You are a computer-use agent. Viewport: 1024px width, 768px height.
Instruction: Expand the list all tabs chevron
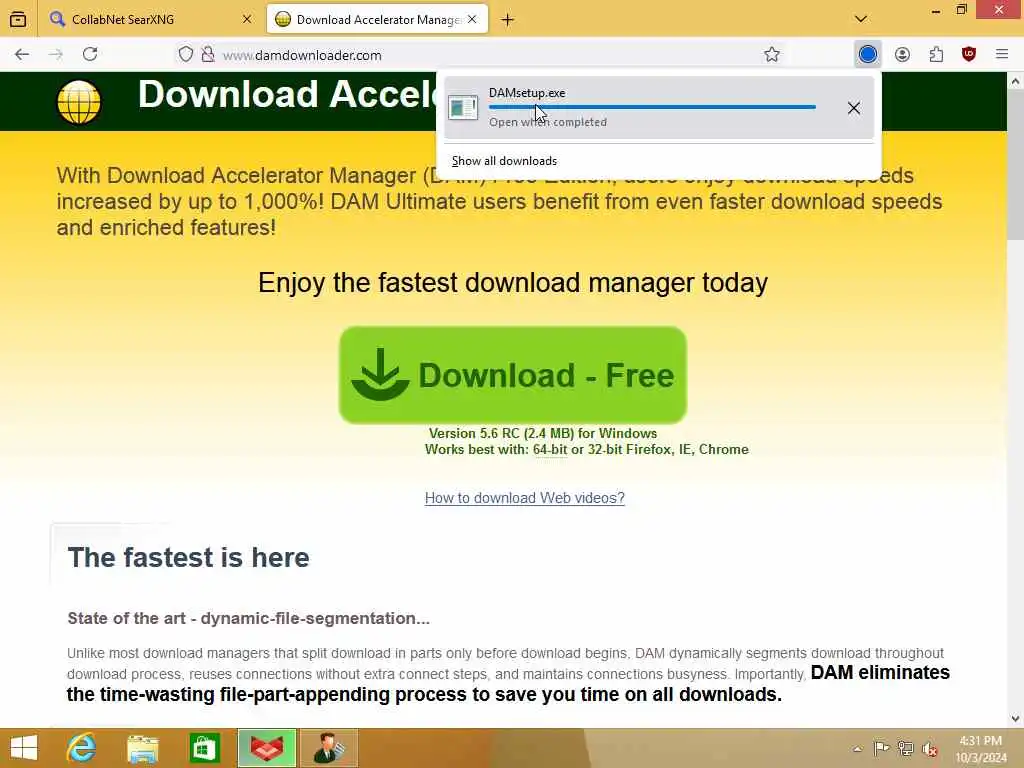[861, 20]
